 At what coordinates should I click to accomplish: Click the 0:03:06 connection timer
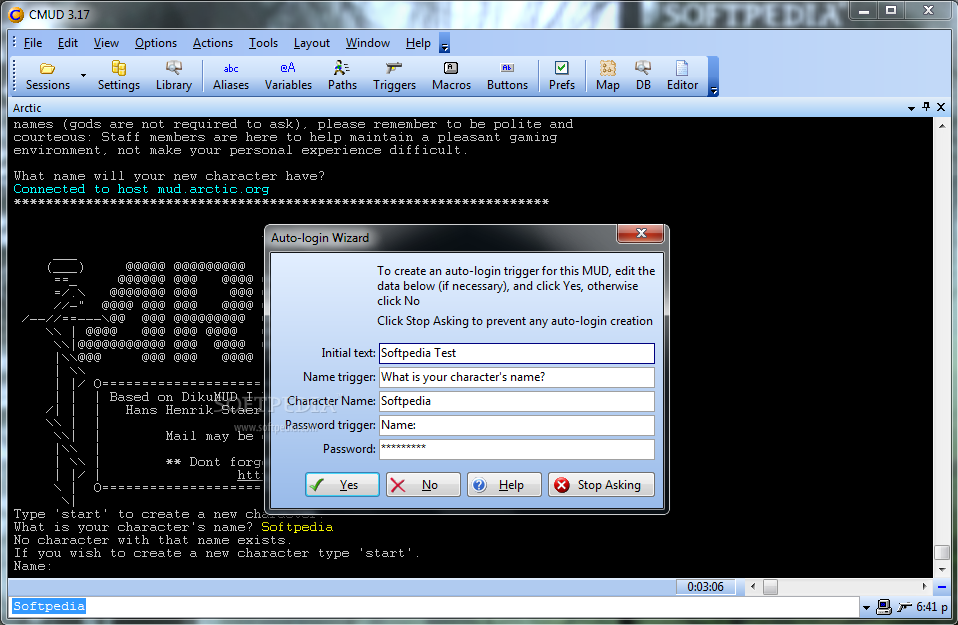705,587
